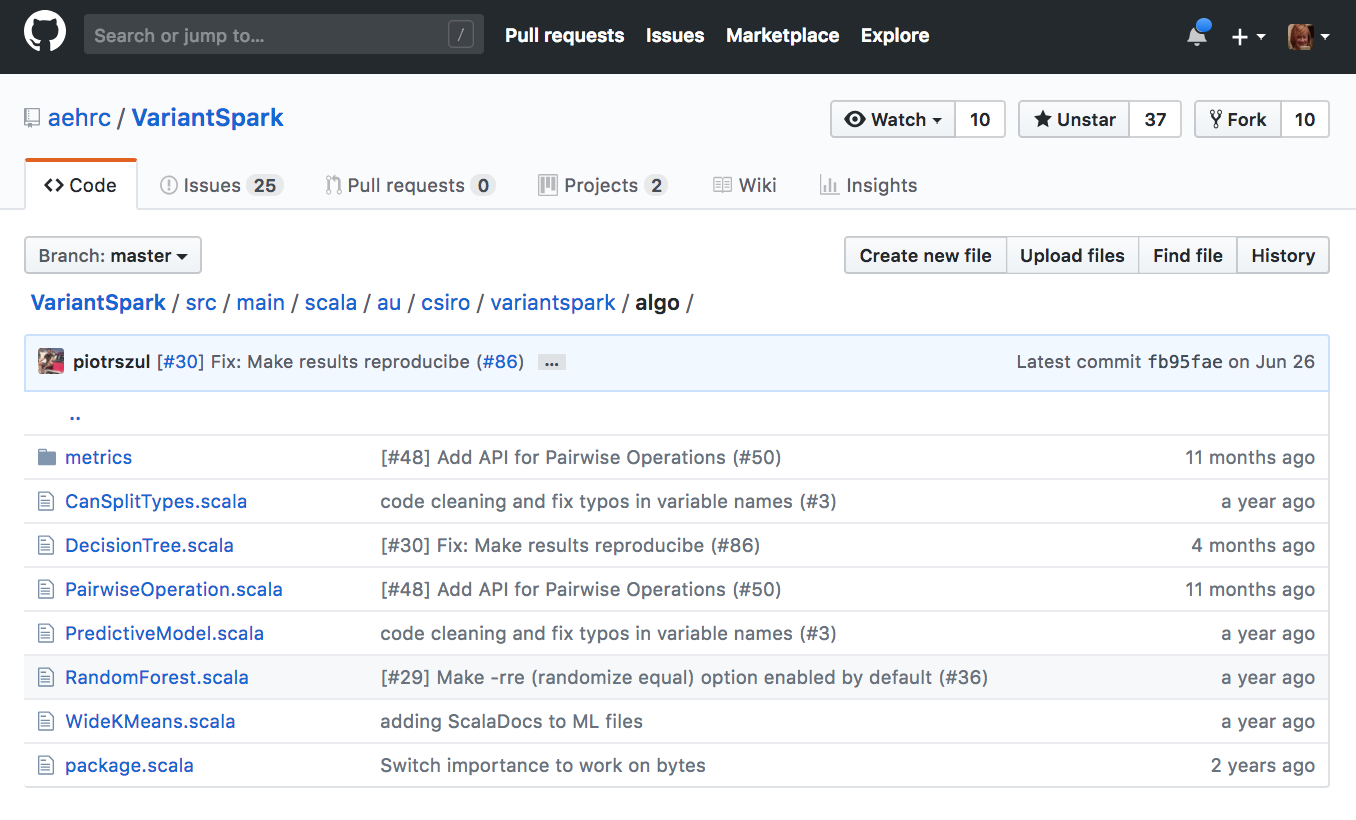This screenshot has width=1356, height=820.
Task: Click file icon beside RandomForest.scala
Action: pos(45,677)
